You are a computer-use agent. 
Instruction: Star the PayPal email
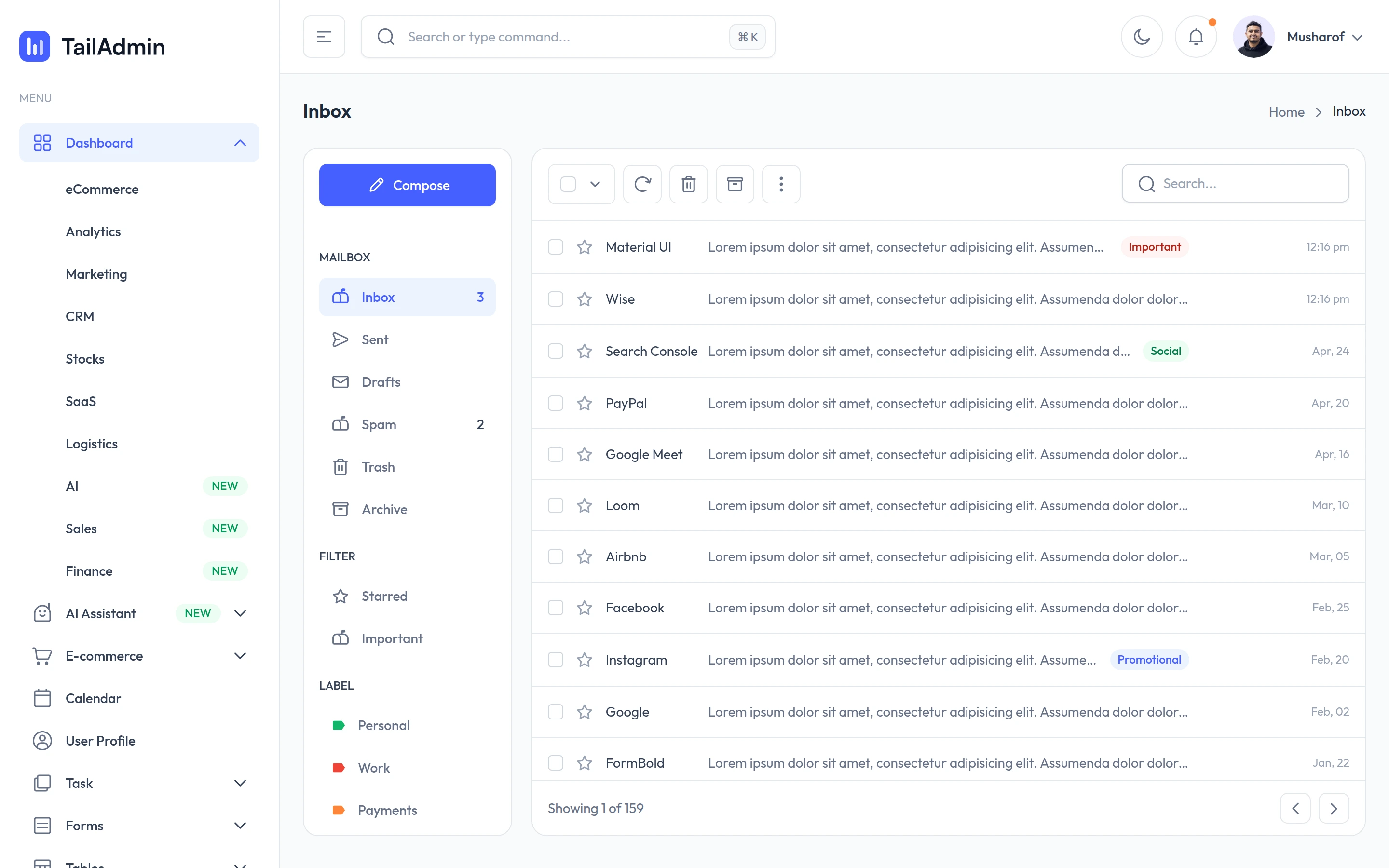pyautogui.click(x=585, y=403)
